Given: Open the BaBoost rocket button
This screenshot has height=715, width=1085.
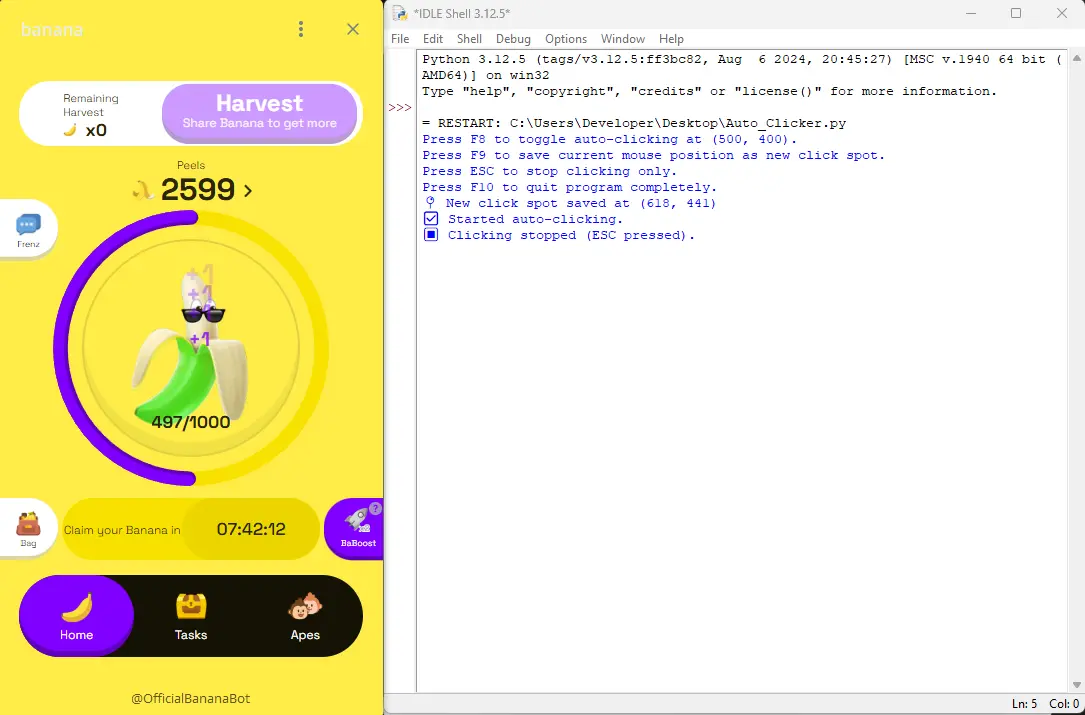Looking at the screenshot, I should 356,529.
